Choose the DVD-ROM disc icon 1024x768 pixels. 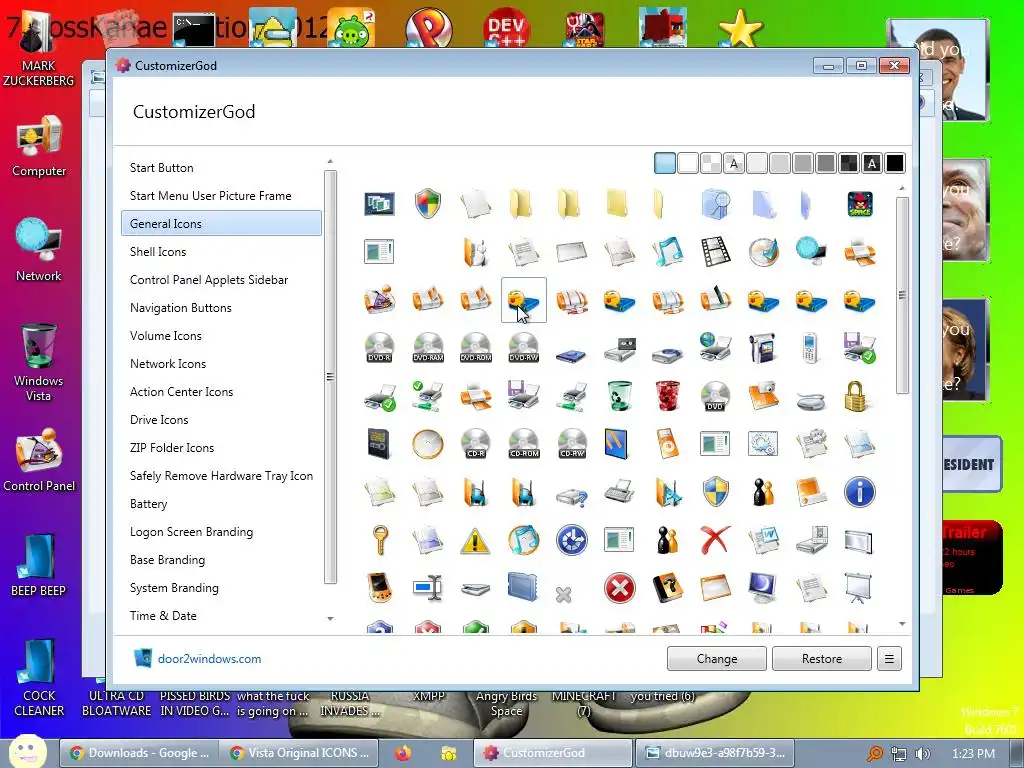point(475,347)
